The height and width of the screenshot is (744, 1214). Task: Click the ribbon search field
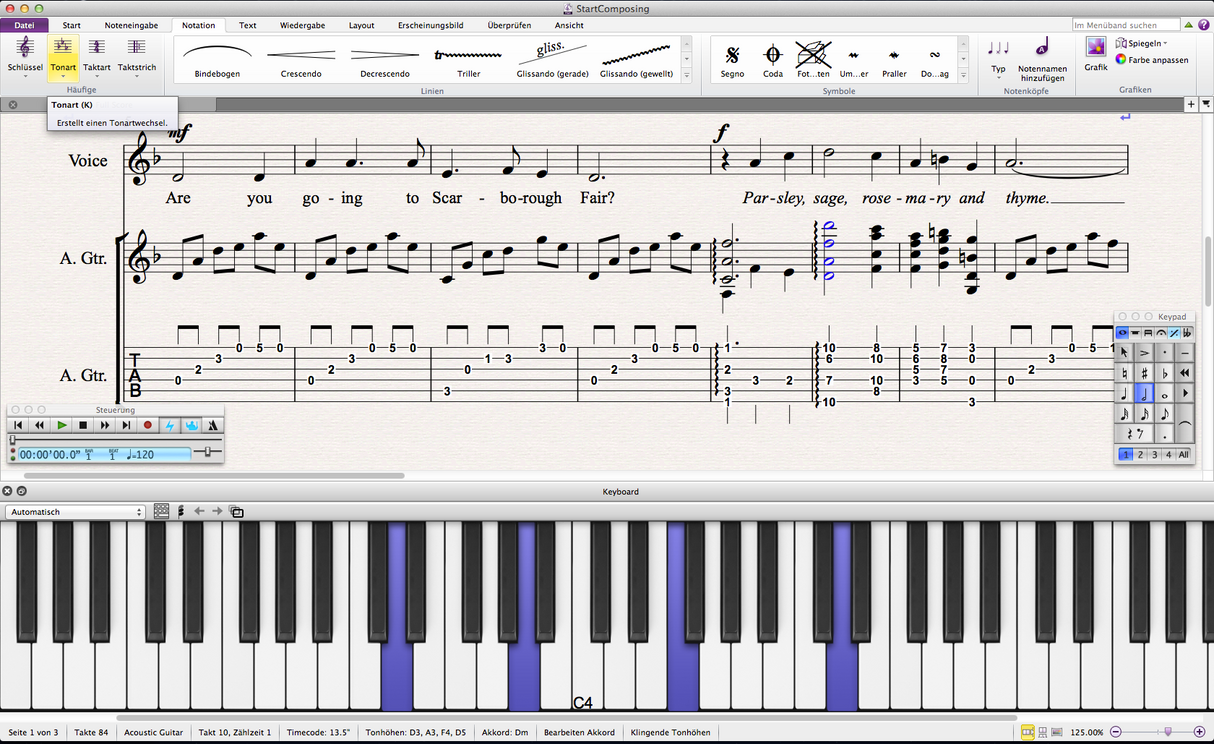click(x=1126, y=24)
